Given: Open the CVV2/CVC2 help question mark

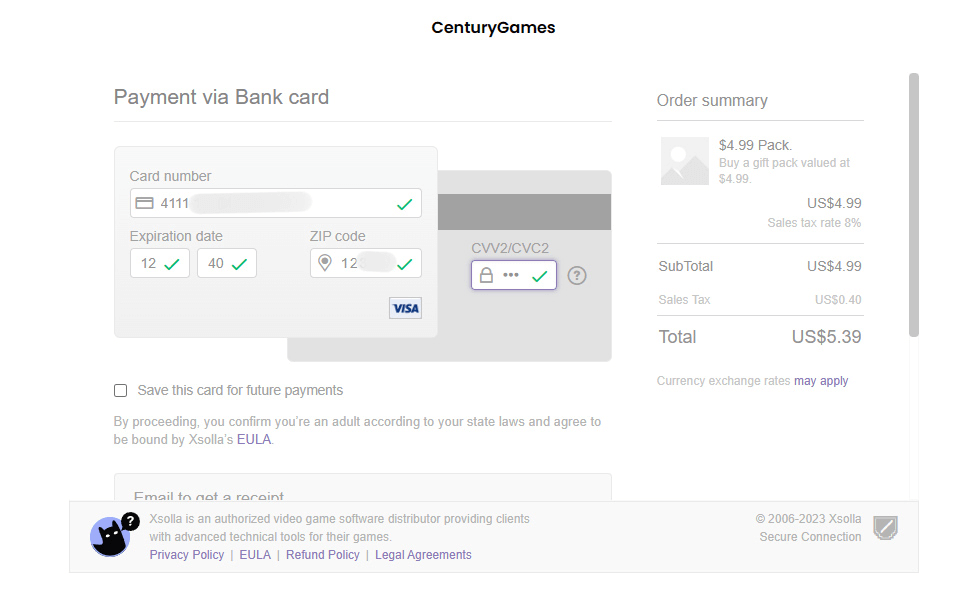Looking at the screenshot, I should 576,275.
